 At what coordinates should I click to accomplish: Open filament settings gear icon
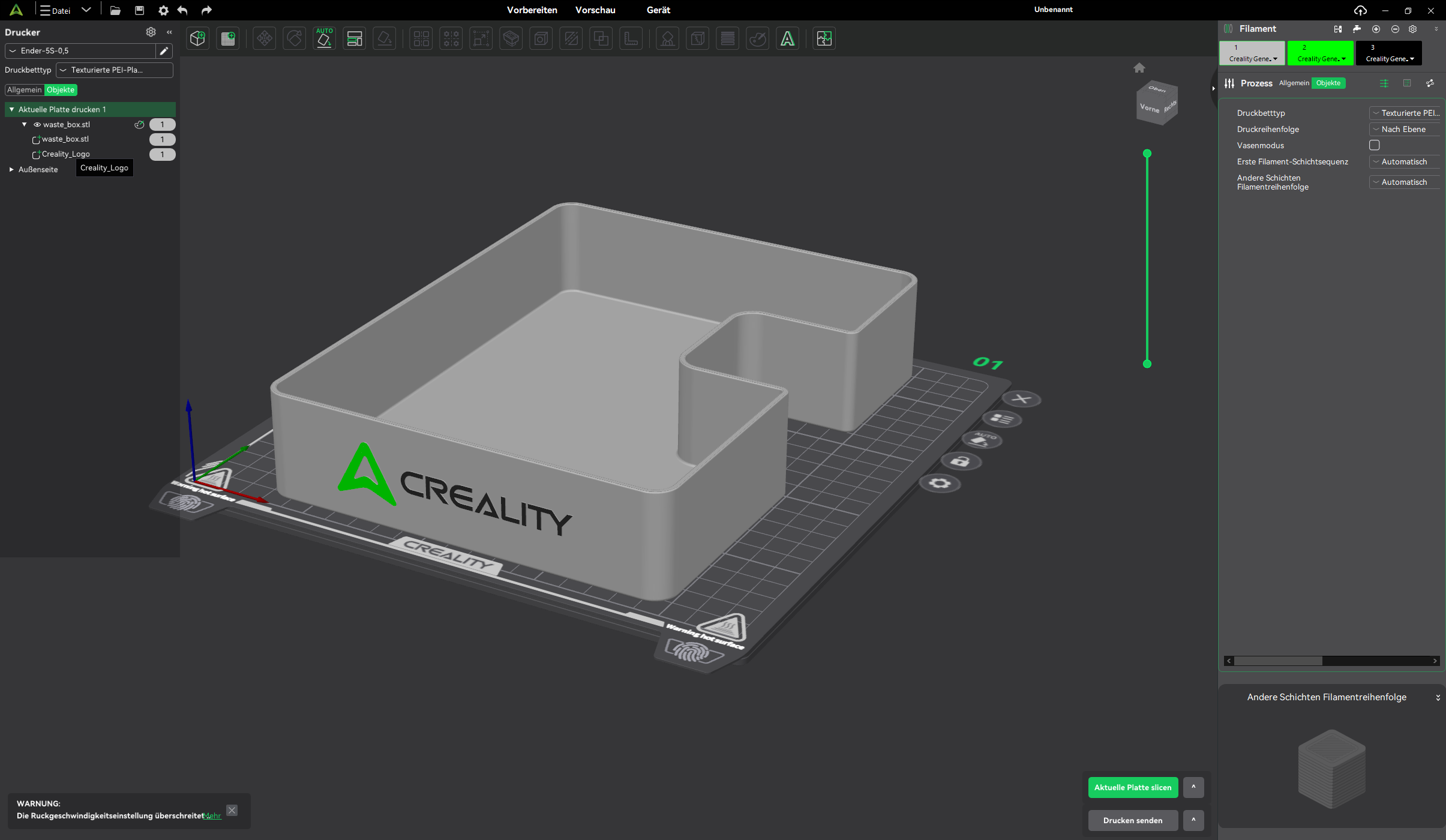1413,29
